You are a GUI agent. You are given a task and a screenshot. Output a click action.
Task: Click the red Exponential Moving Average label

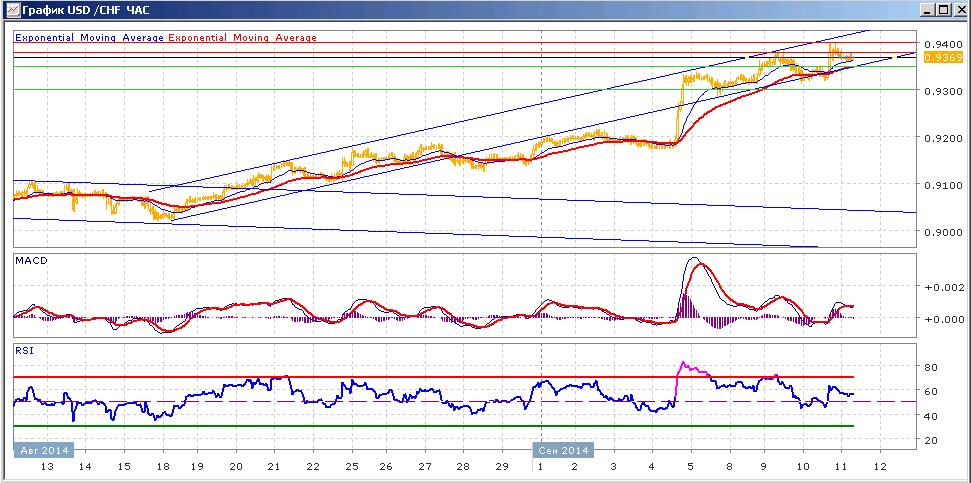(242, 38)
